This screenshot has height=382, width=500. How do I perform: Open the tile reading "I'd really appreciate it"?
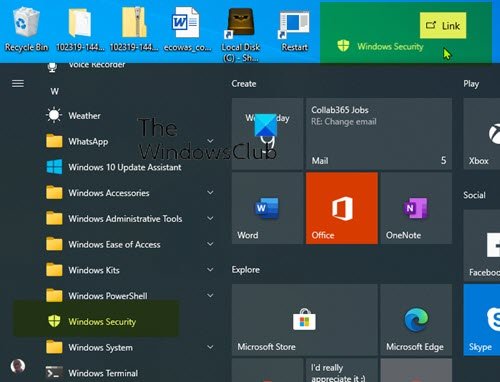point(342,370)
